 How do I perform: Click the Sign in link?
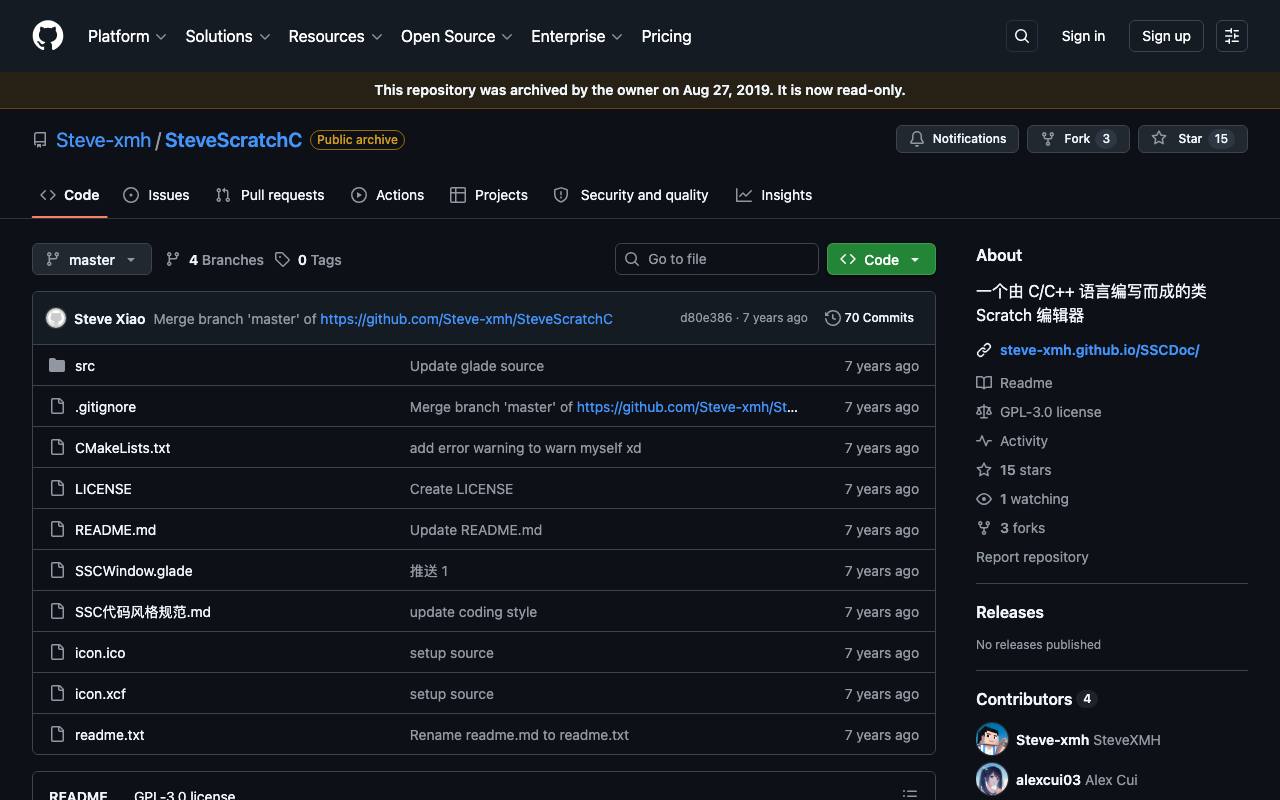click(x=1083, y=36)
